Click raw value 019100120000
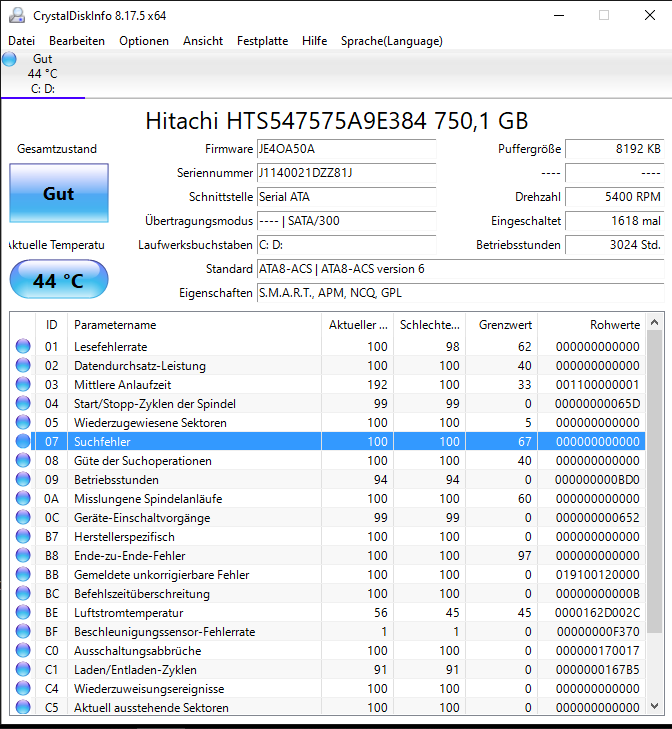 click(x=597, y=575)
